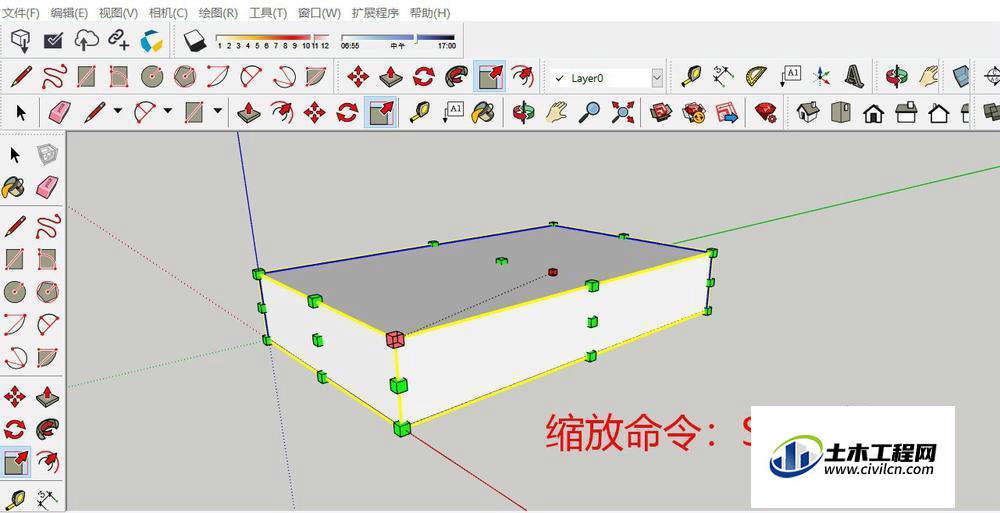Select the Circle tool in the left palette
Viewport: 1000px width, 513px height.
(x=14, y=292)
